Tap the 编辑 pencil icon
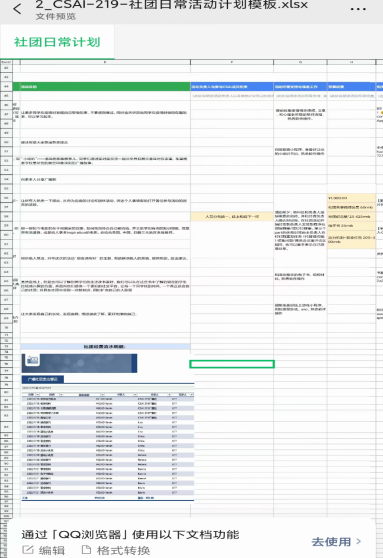This screenshot has width=383, height=558. pyautogui.click(x=27, y=550)
